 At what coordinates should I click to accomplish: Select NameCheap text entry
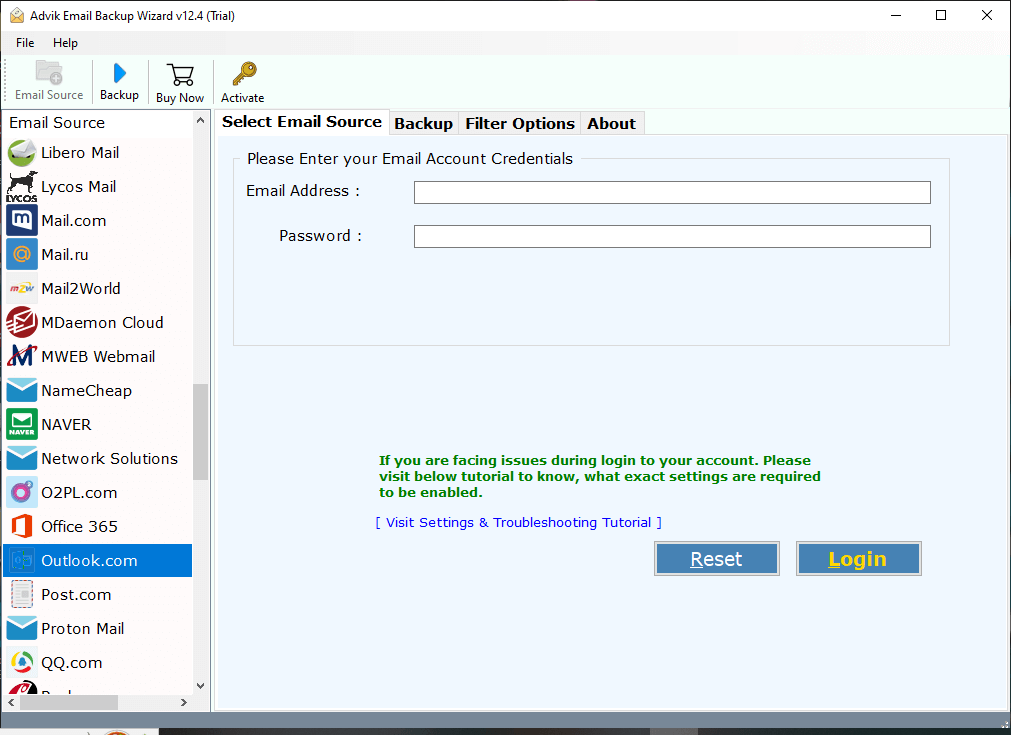point(86,391)
